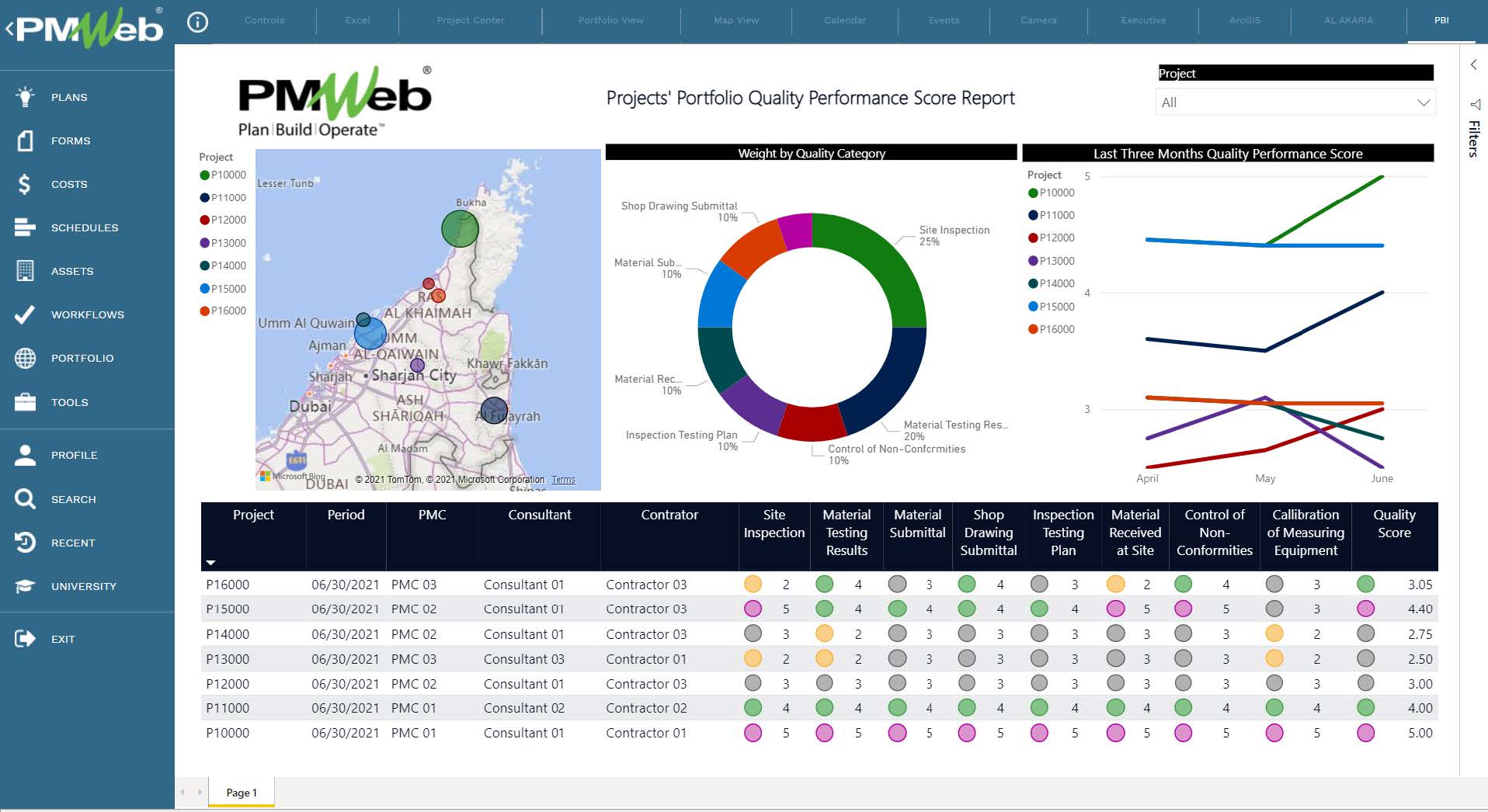1488x812 pixels.
Task: Open the Project Center tab
Action: coord(471,20)
